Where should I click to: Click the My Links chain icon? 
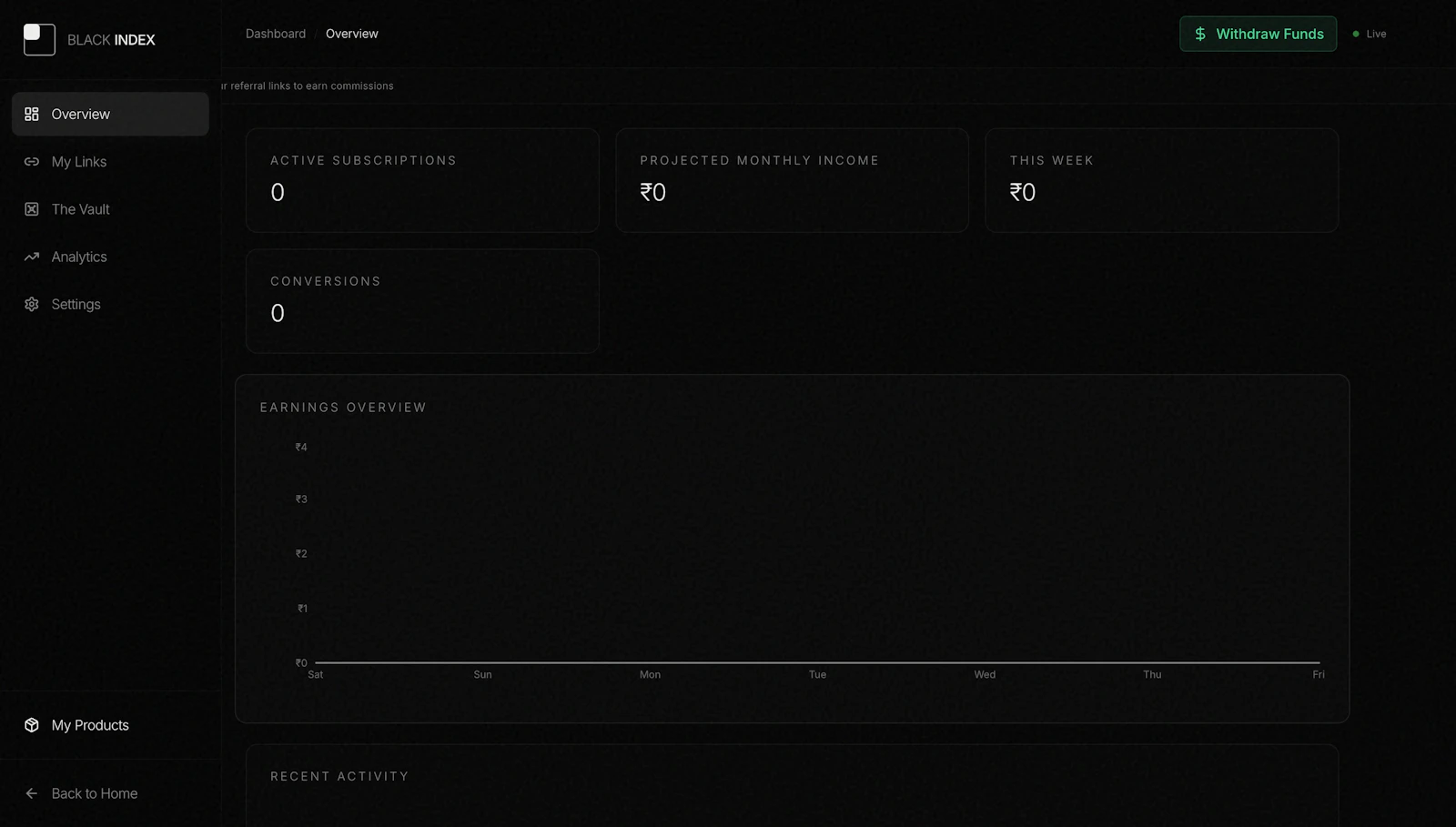(32, 161)
